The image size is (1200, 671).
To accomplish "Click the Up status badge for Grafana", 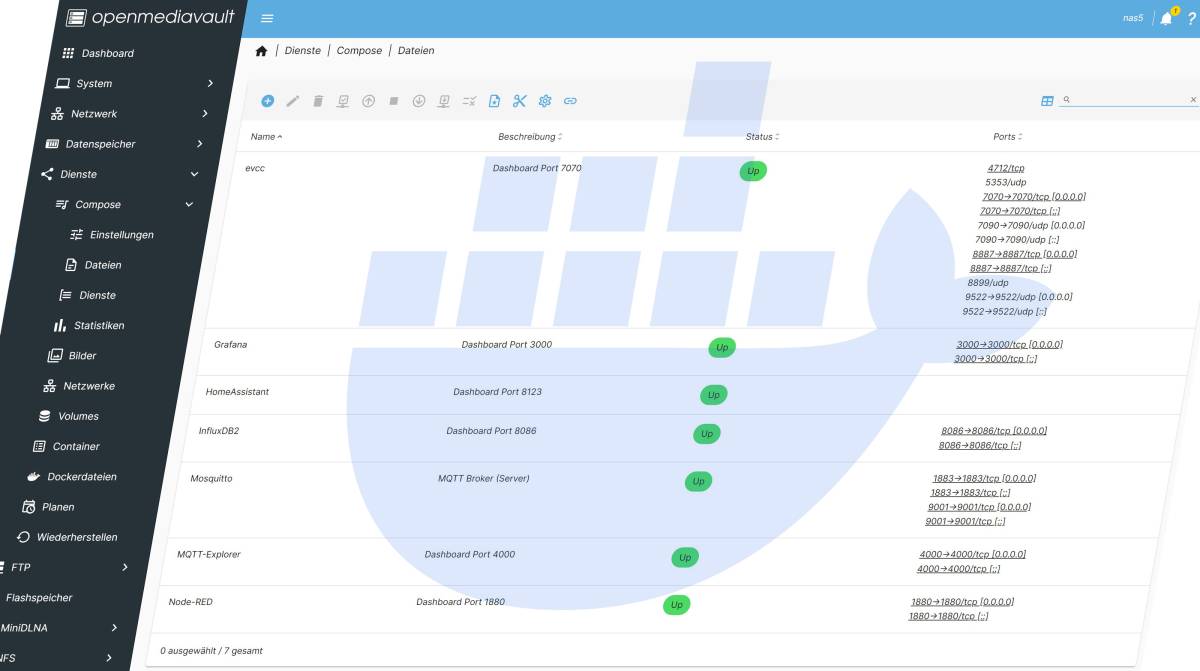I will tap(722, 348).
